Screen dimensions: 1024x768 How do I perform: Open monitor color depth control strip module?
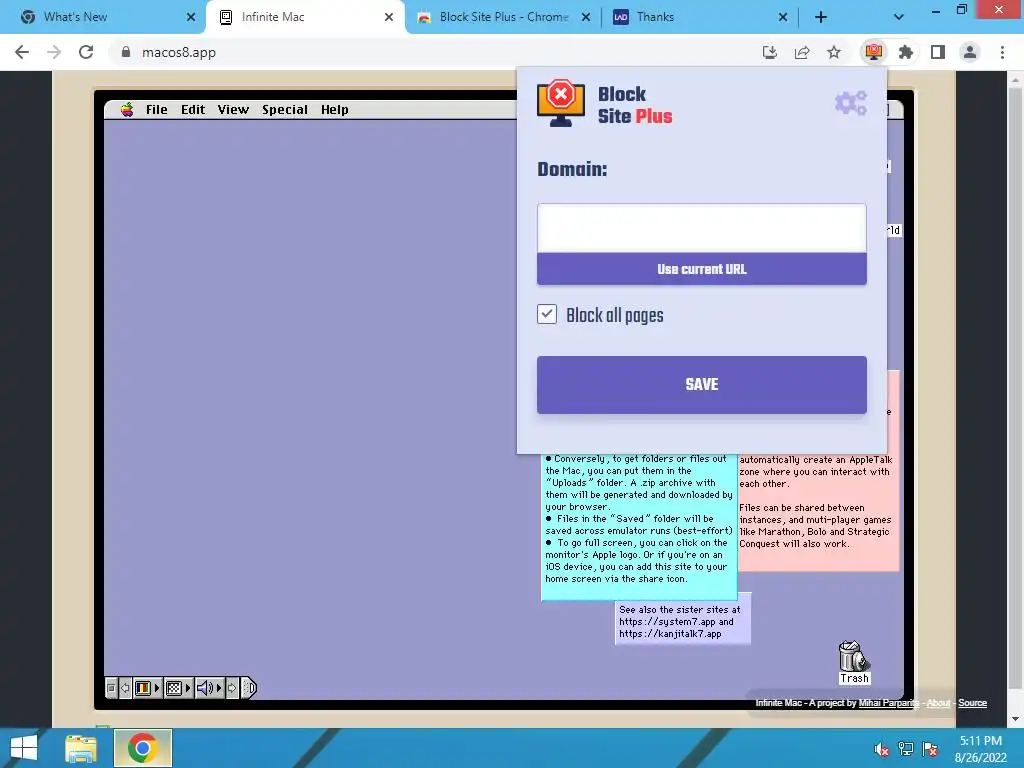coord(143,688)
